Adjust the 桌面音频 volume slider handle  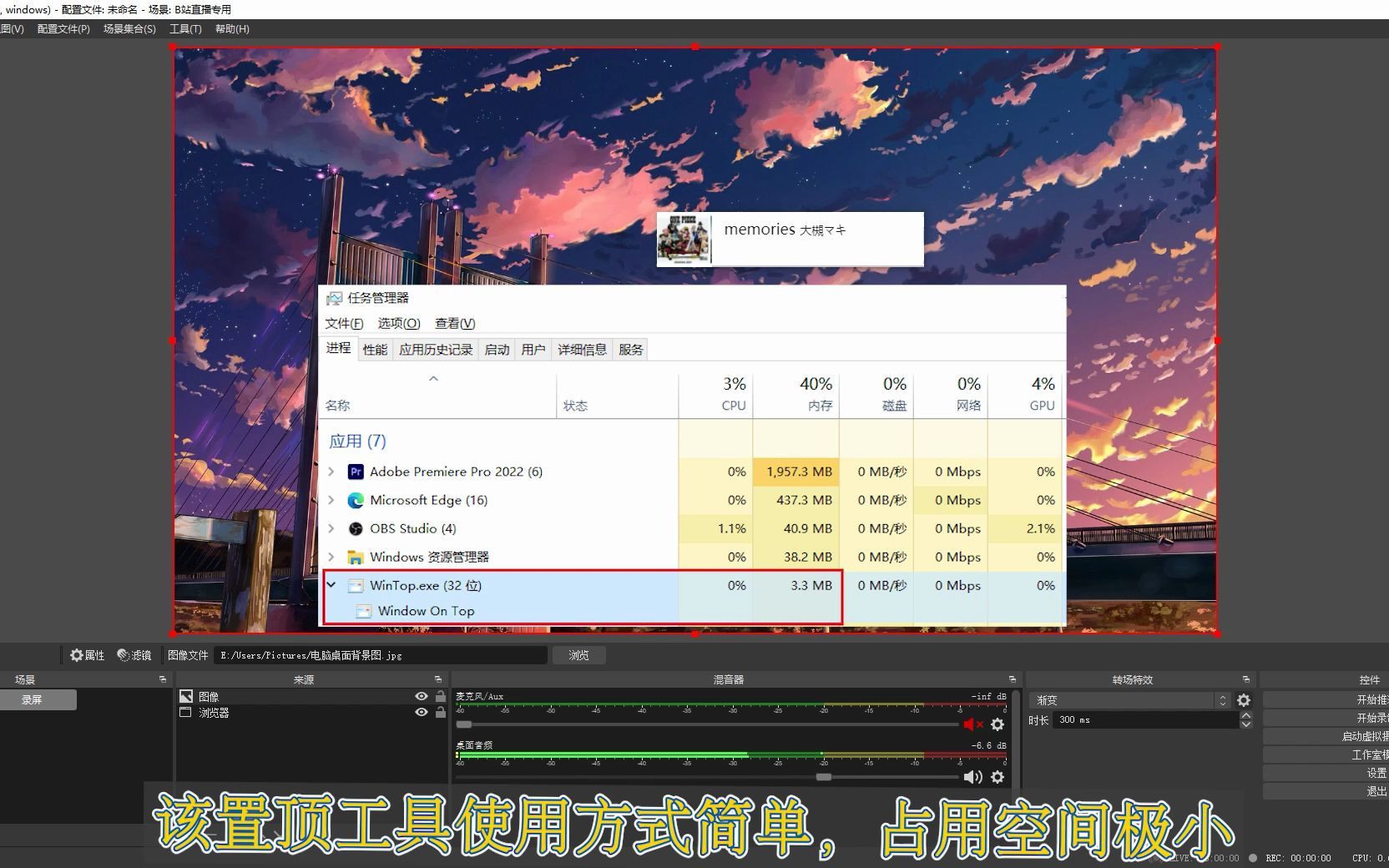(x=824, y=777)
